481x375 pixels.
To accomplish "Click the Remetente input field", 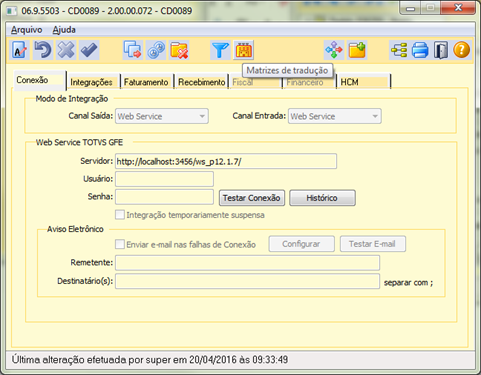I will [247, 263].
